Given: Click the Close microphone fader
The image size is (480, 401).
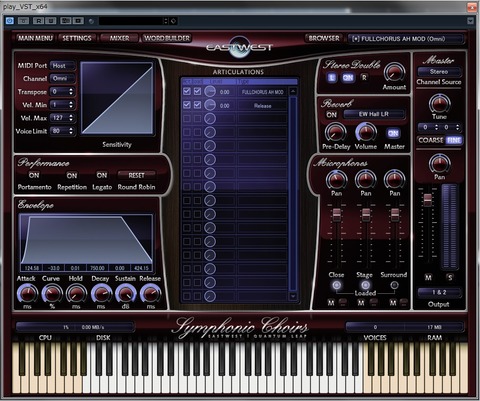Looking at the screenshot, I should pyautogui.click(x=336, y=215).
